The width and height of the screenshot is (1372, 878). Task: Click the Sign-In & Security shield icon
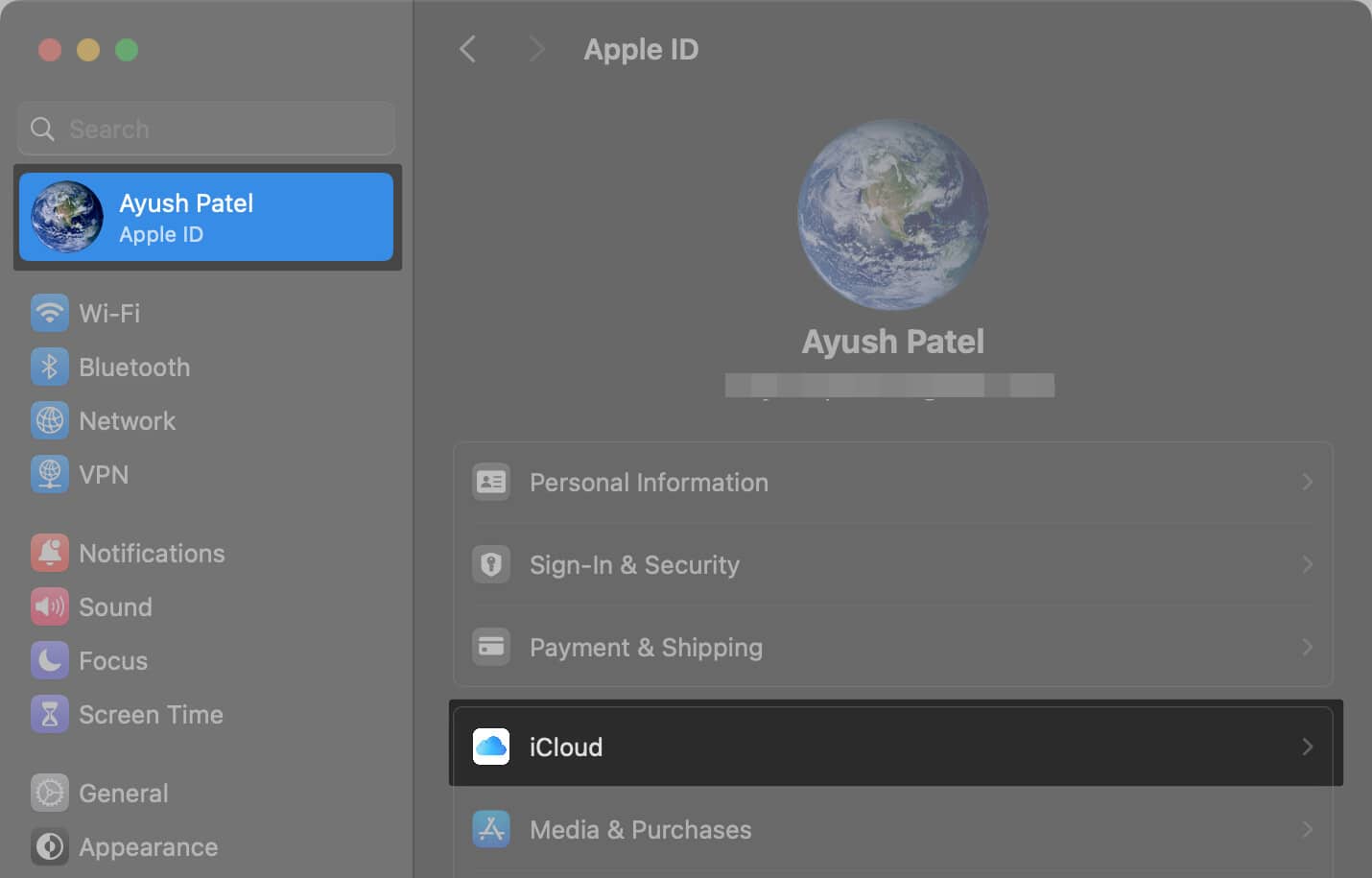[x=491, y=564]
